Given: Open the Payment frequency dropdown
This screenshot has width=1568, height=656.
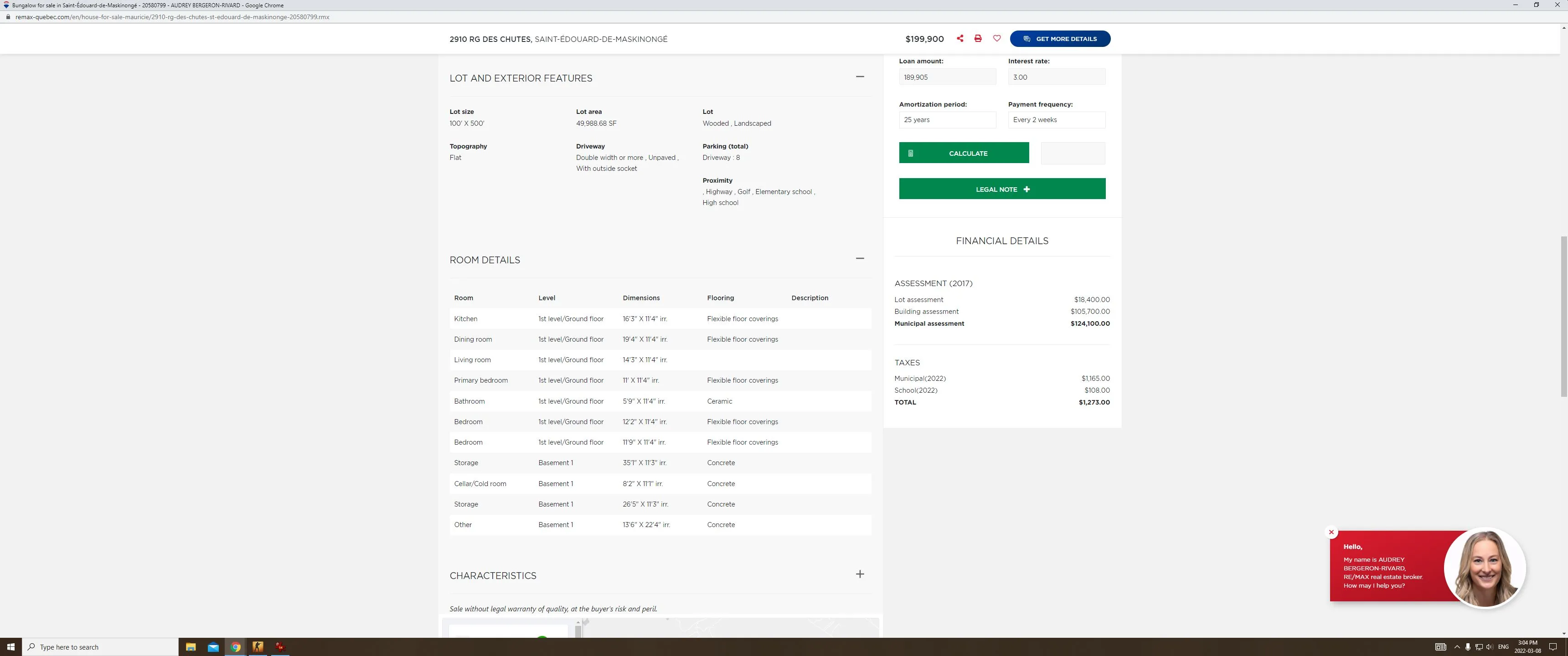Looking at the screenshot, I should pyautogui.click(x=1056, y=120).
